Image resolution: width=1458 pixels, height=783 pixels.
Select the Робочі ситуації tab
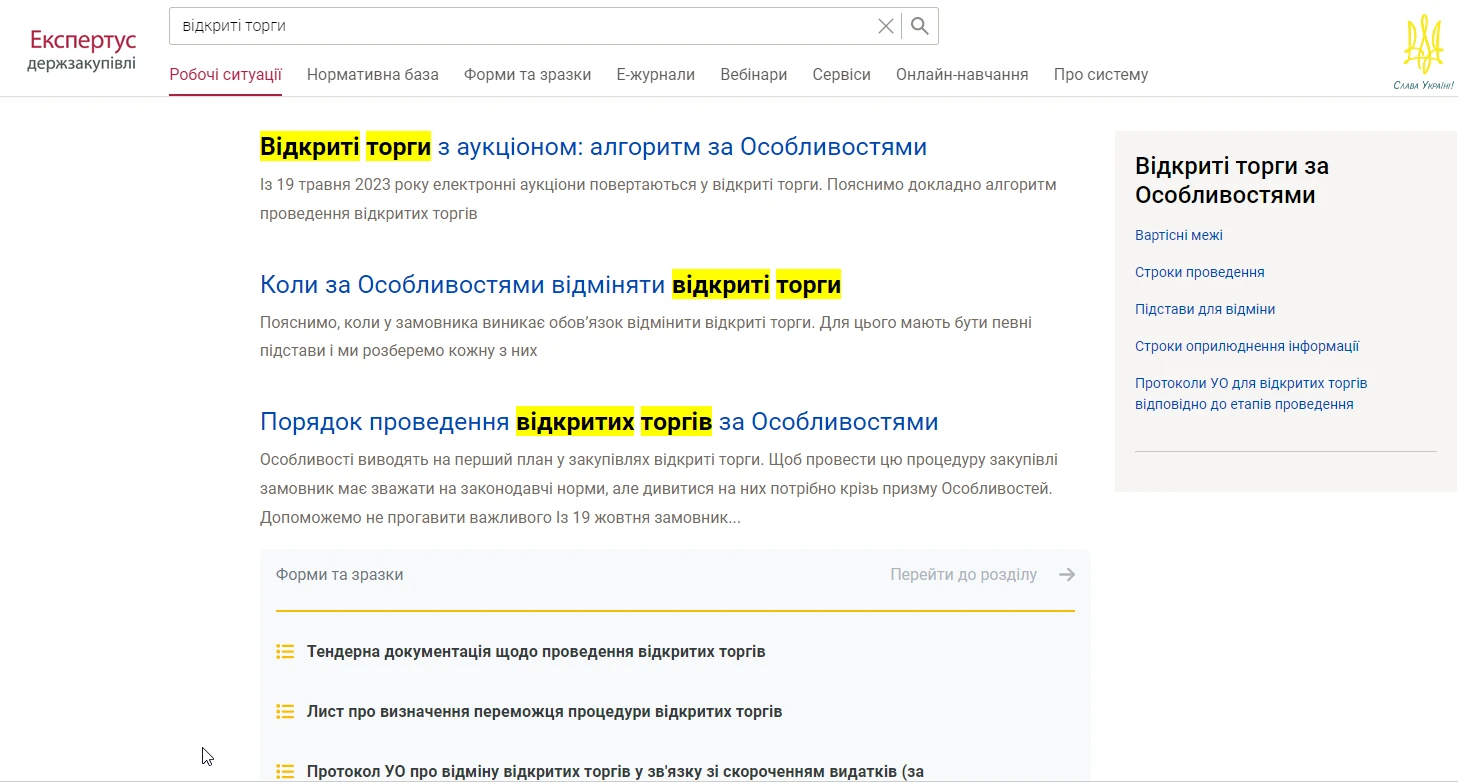pyautogui.click(x=225, y=74)
